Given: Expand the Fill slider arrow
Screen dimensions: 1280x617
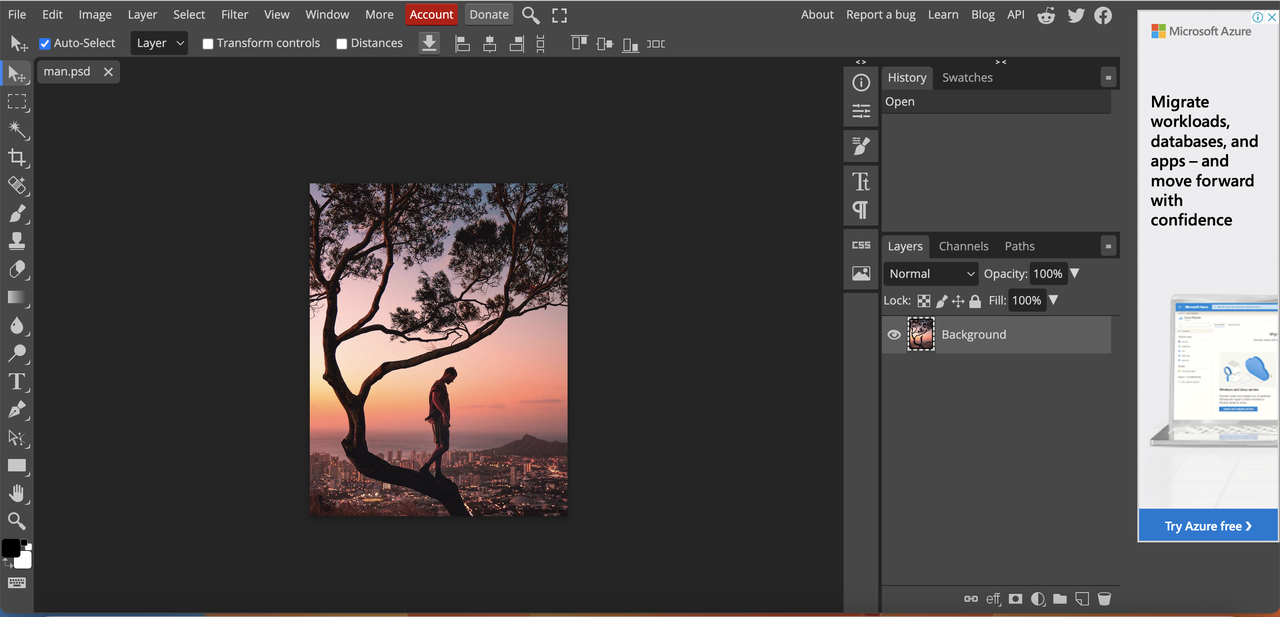Looking at the screenshot, I should pyautogui.click(x=1053, y=300).
